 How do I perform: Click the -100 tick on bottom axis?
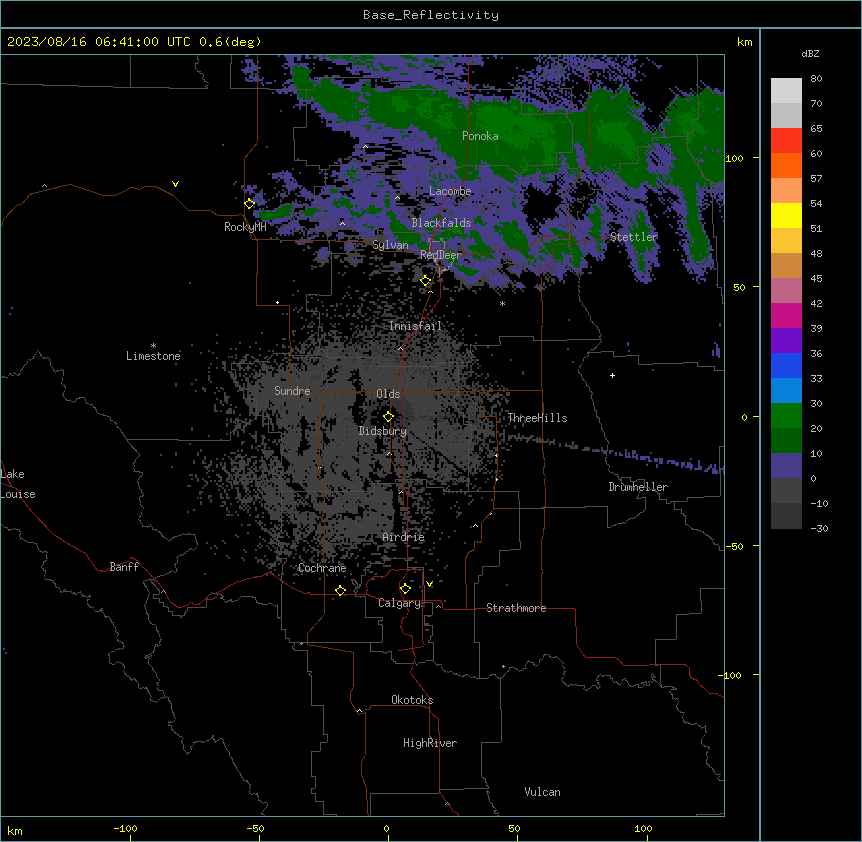pos(125,828)
